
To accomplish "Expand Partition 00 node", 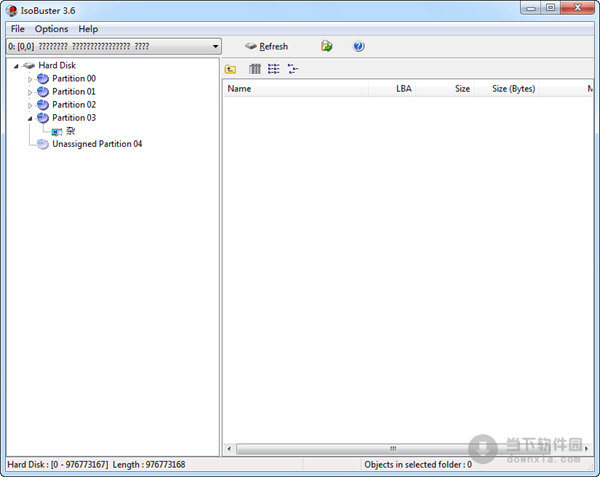I will (30, 79).
